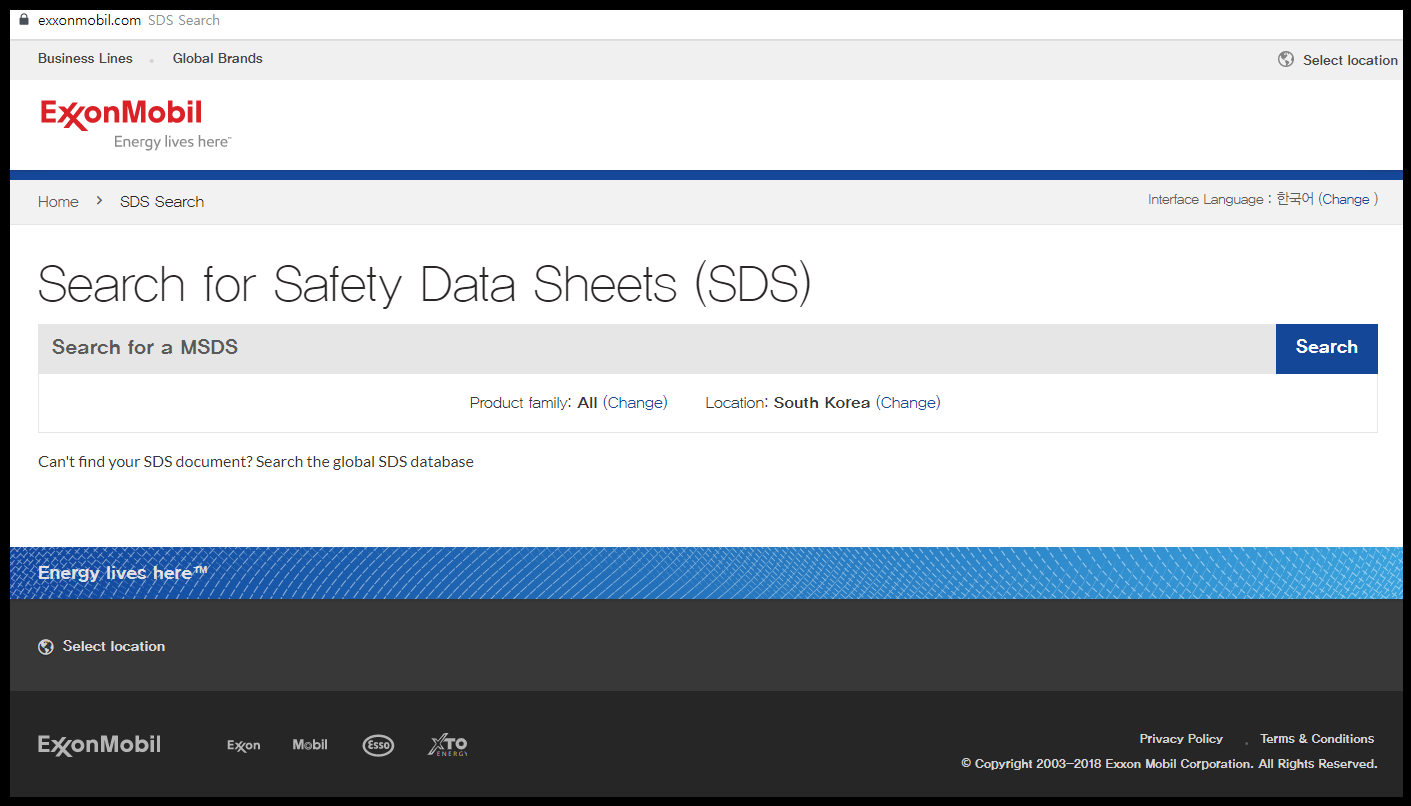Click the padlock icon in the address bar
Viewport: 1411px width, 806px height.
pyautogui.click(x=24, y=19)
